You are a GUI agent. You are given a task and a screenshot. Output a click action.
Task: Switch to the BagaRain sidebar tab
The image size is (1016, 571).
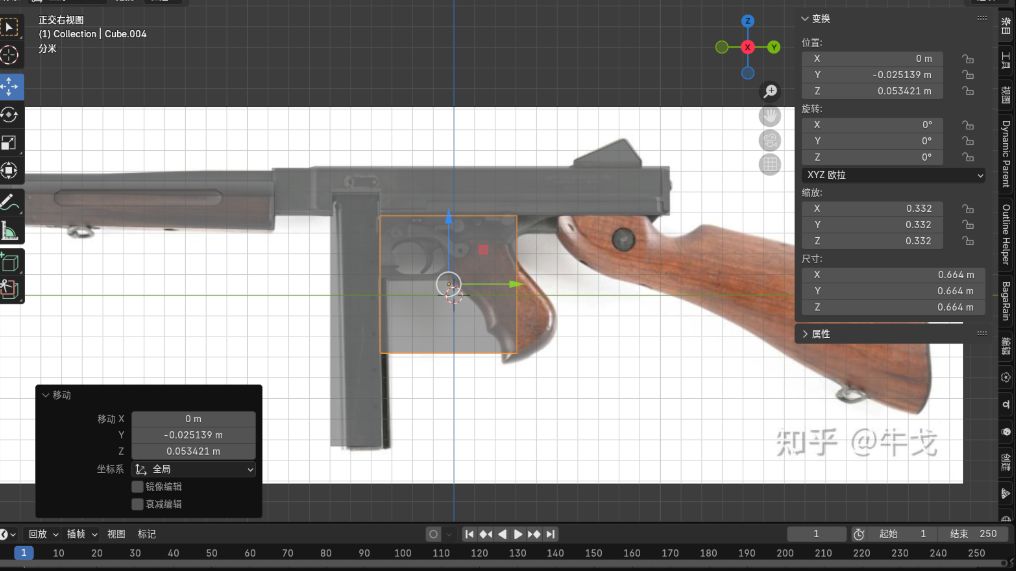point(1006,301)
